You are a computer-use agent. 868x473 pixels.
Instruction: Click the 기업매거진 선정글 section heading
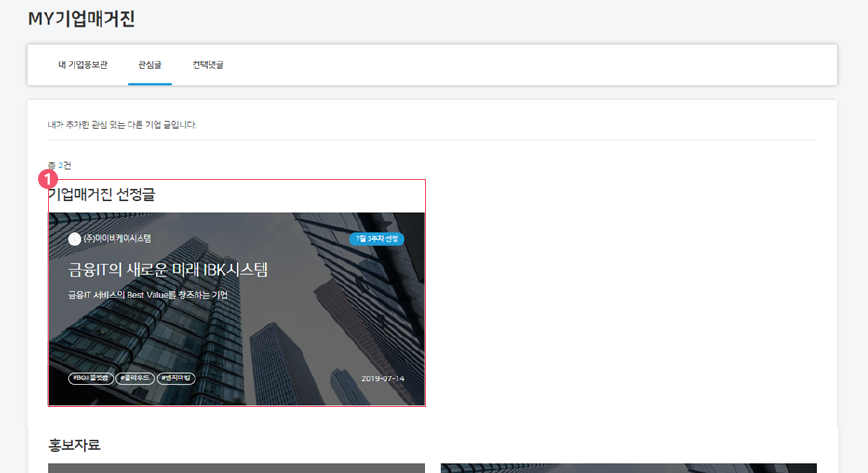[102, 194]
